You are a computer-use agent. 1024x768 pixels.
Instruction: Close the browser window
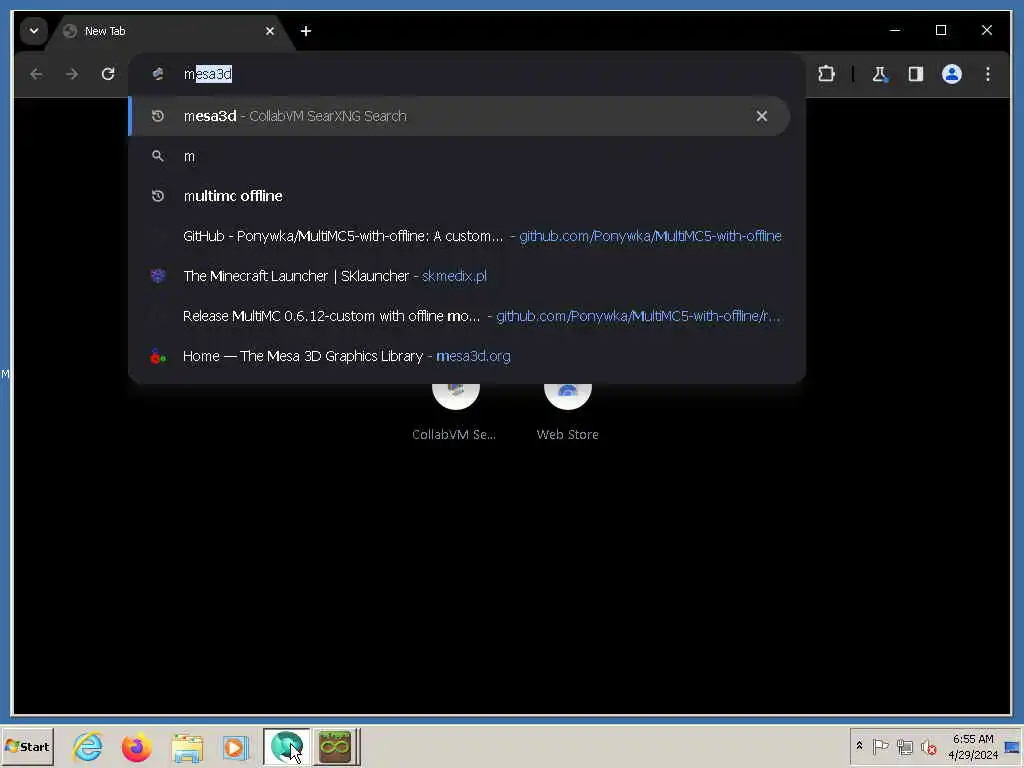pyautogui.click(x=987, y=30)
